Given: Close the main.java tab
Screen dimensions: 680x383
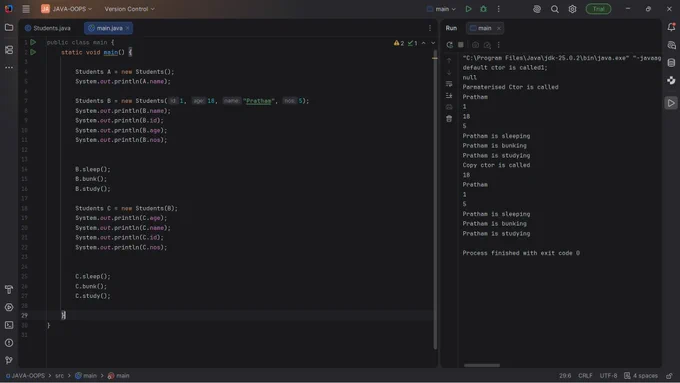Looking at the screenshot, I should point(128,28).
